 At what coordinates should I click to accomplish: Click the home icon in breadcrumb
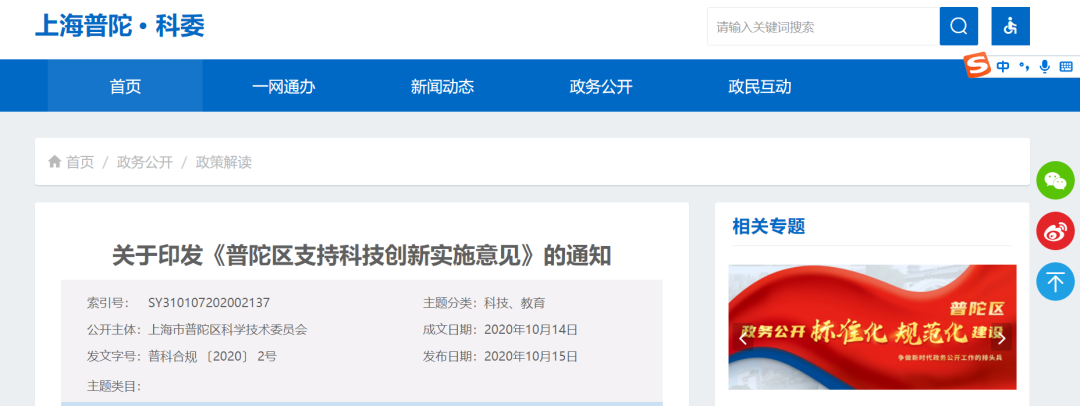coord(54,162)
